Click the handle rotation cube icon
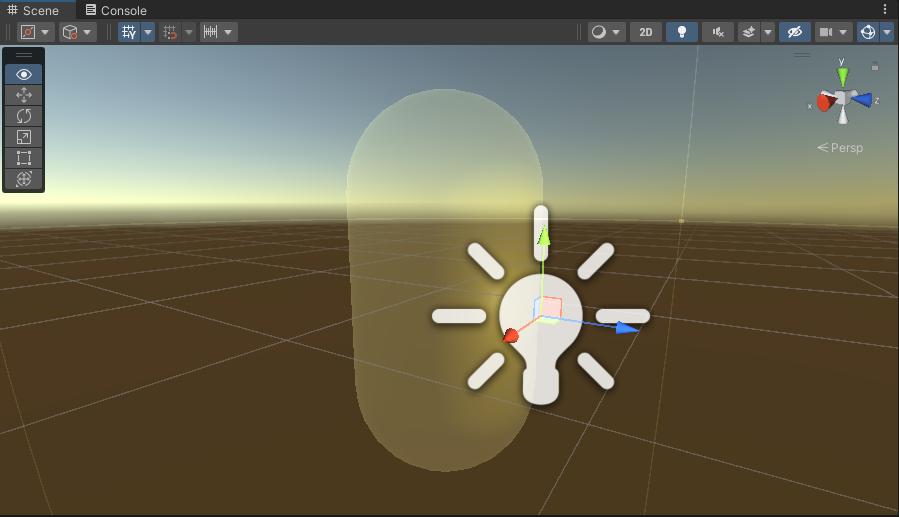 coord(70,32)
